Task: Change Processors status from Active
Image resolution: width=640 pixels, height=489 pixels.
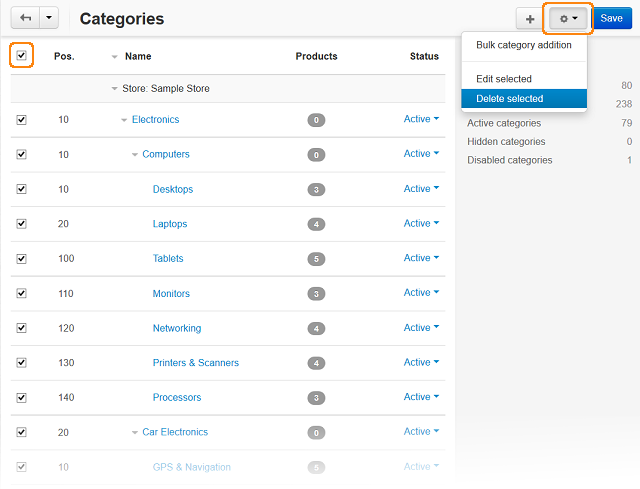Action: tap(421, 397)
